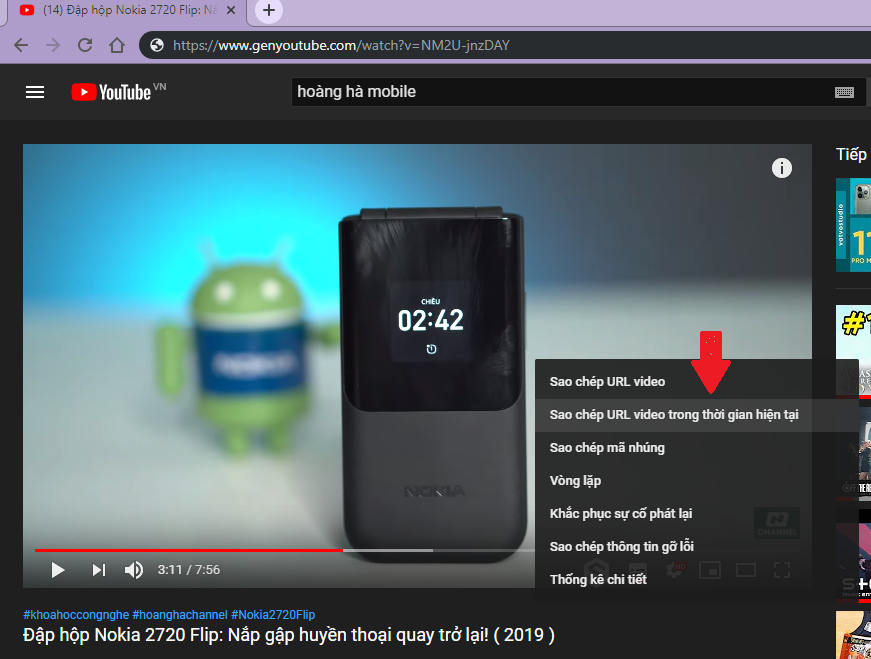Open site information in the address bar
This screenshot has width=871, height=659.
pyautogui.click(x=155, y=44)
